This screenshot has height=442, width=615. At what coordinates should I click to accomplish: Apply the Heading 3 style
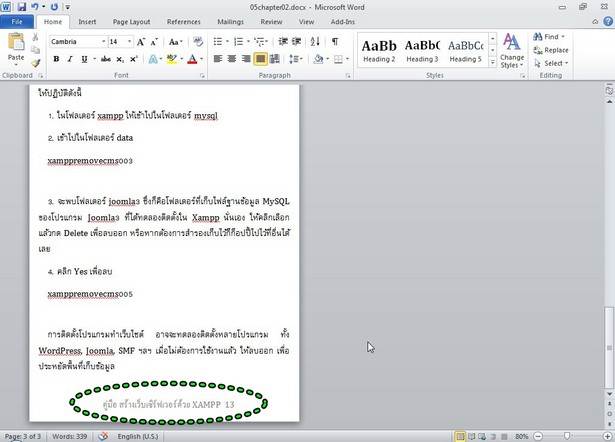[x=422, y=50]
